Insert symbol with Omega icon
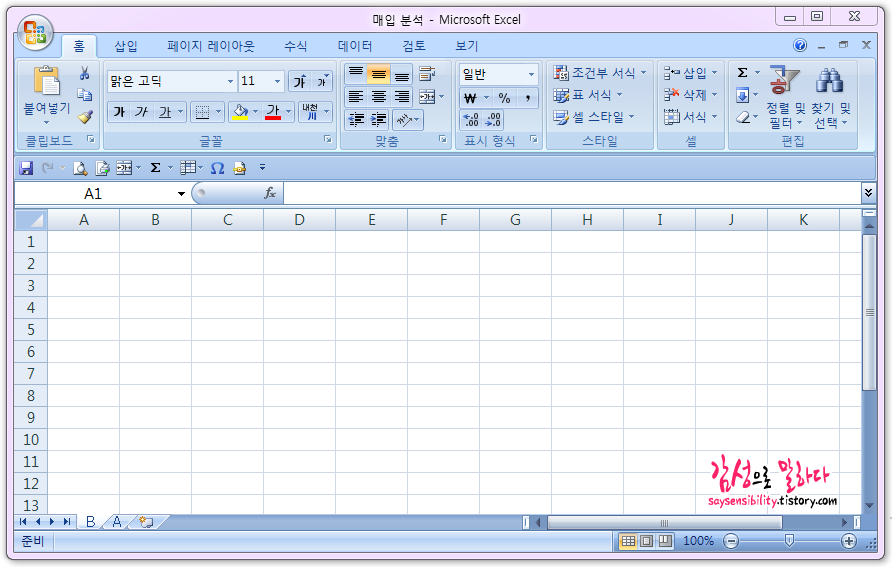 tap(217, 168)
